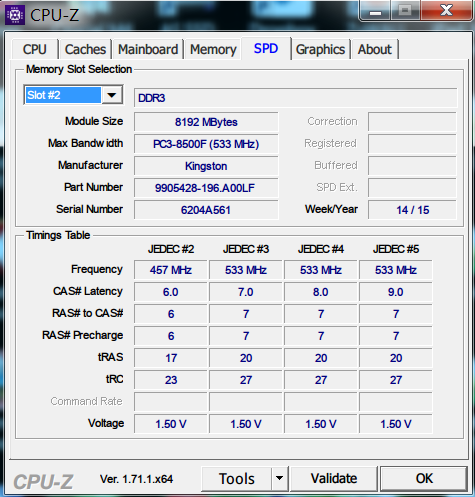Screen dimensions: 475x497
Task: Click the empty SPD Ext. field
Action: pos(412,188)
